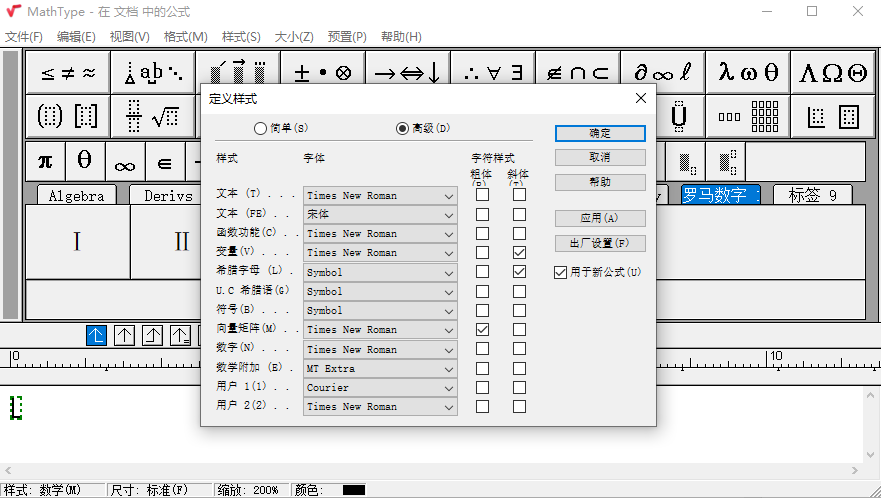Viewport: 881px width, 498px height.
Task: Open the 样式(S) menu
Action: (x=241, y=37)
